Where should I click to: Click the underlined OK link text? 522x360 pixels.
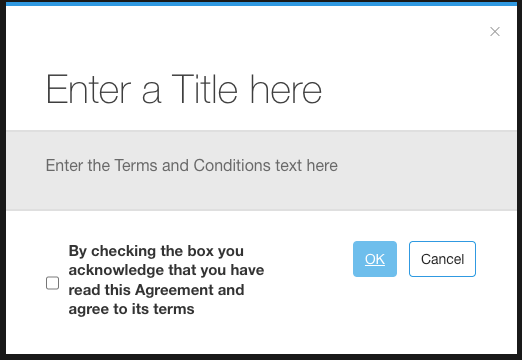pyautogui.click(x=375, y=259)
